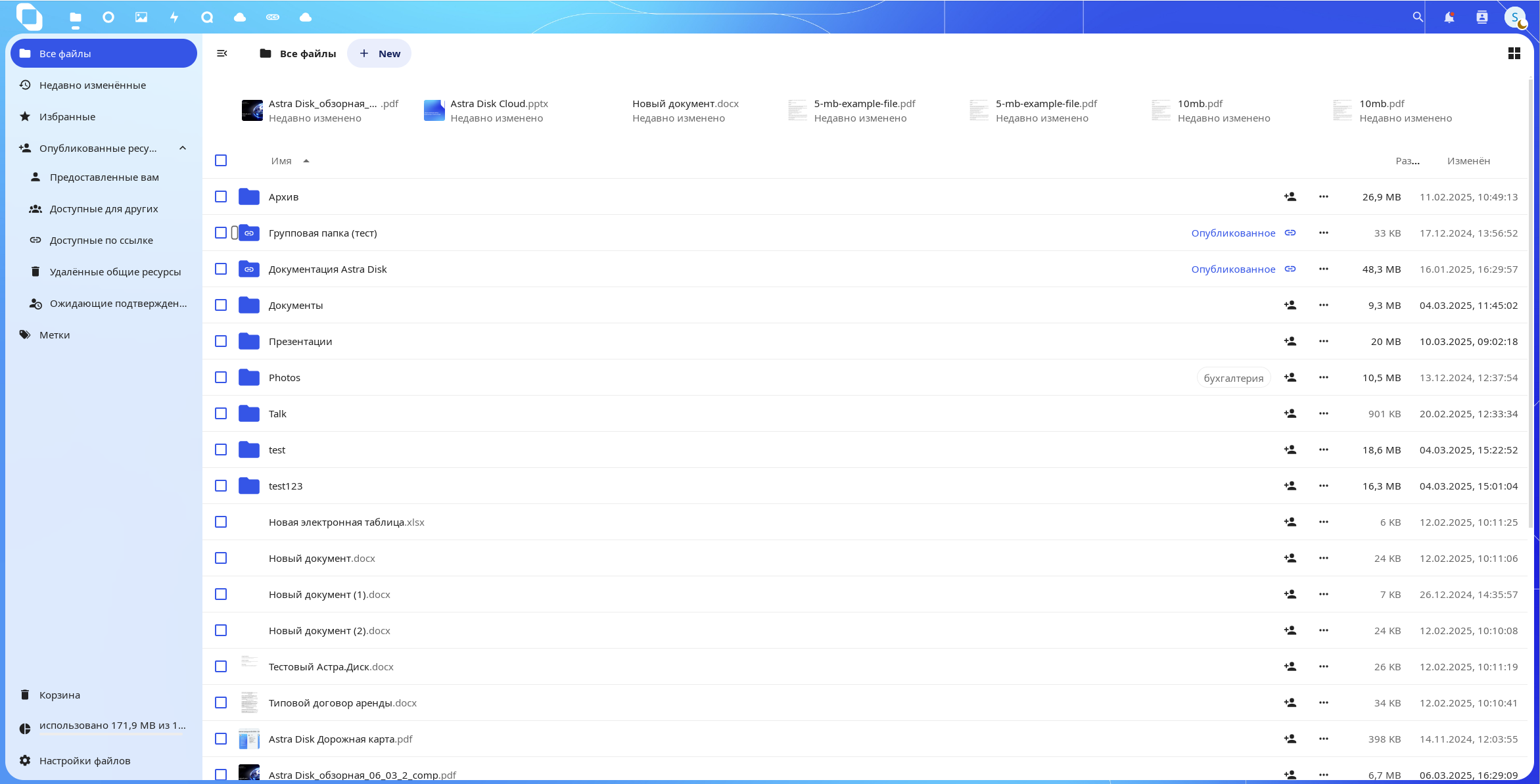Viewport: 1540px width, 784px height.
Task: Click share icon for test123 folder
Action: pos(1290,486)
